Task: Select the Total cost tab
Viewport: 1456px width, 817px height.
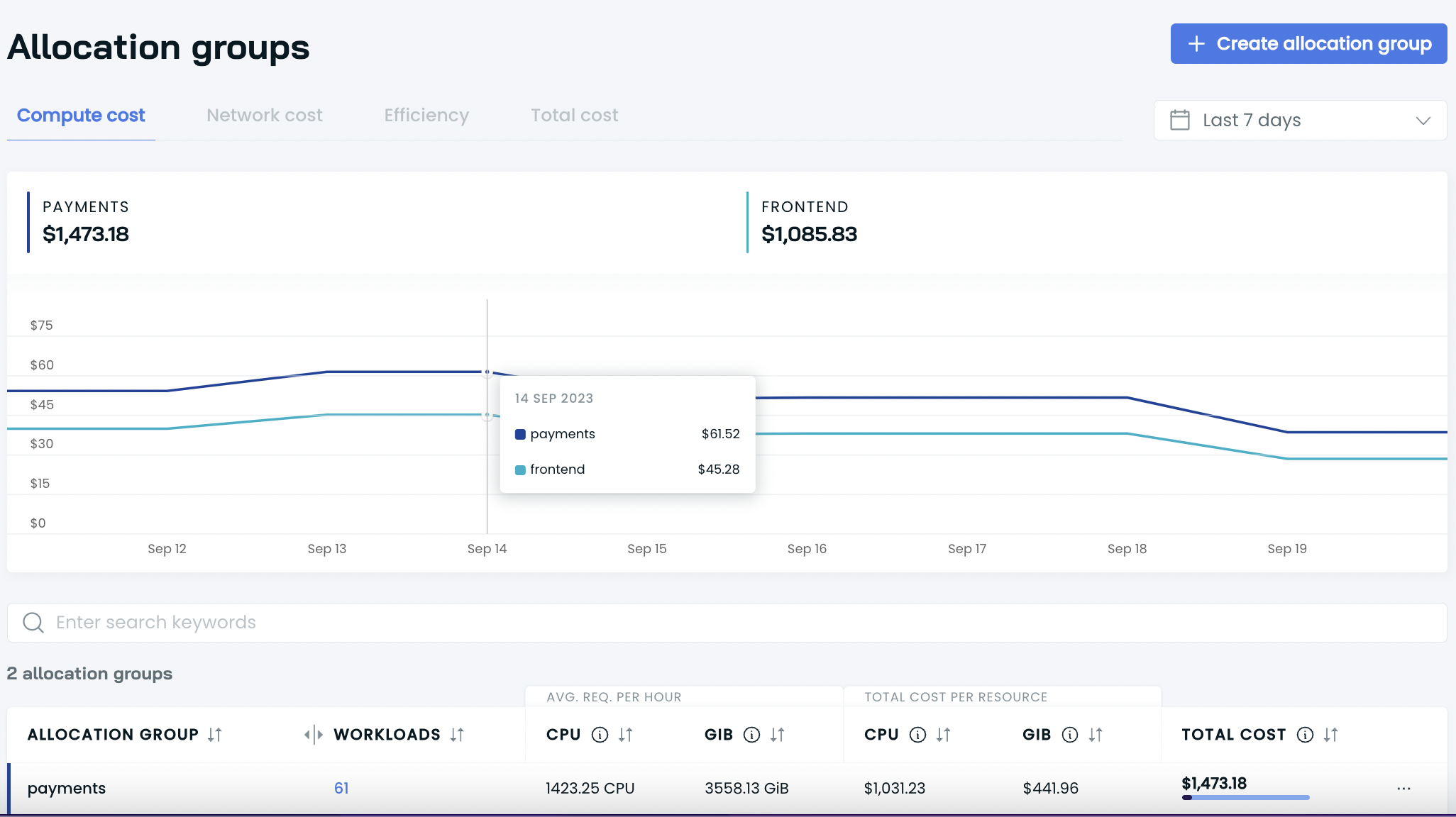Action: click(574, 115)
